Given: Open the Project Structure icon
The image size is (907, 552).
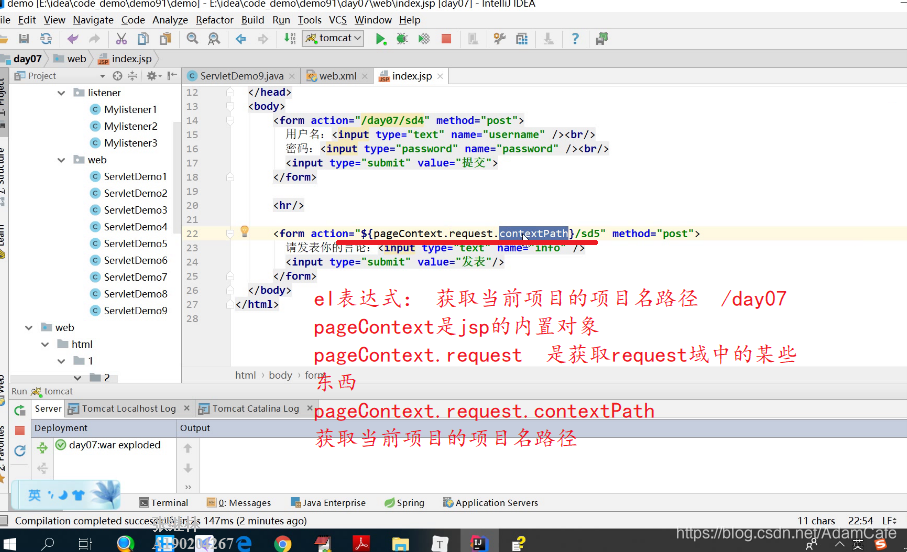Looking at the screenshot, I should (x=522, y=39).
